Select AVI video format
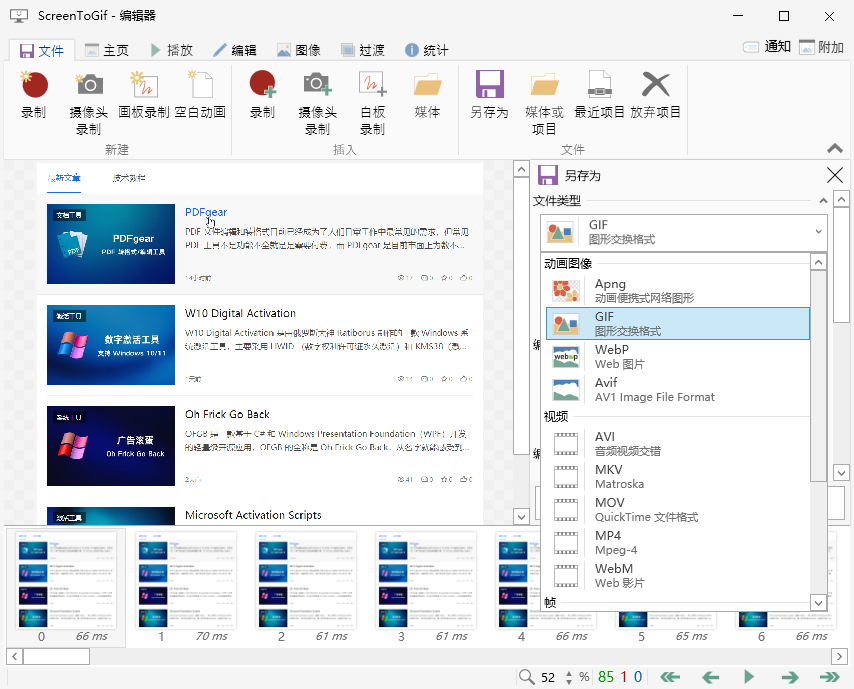854x689 pixels. coord(678,444)
